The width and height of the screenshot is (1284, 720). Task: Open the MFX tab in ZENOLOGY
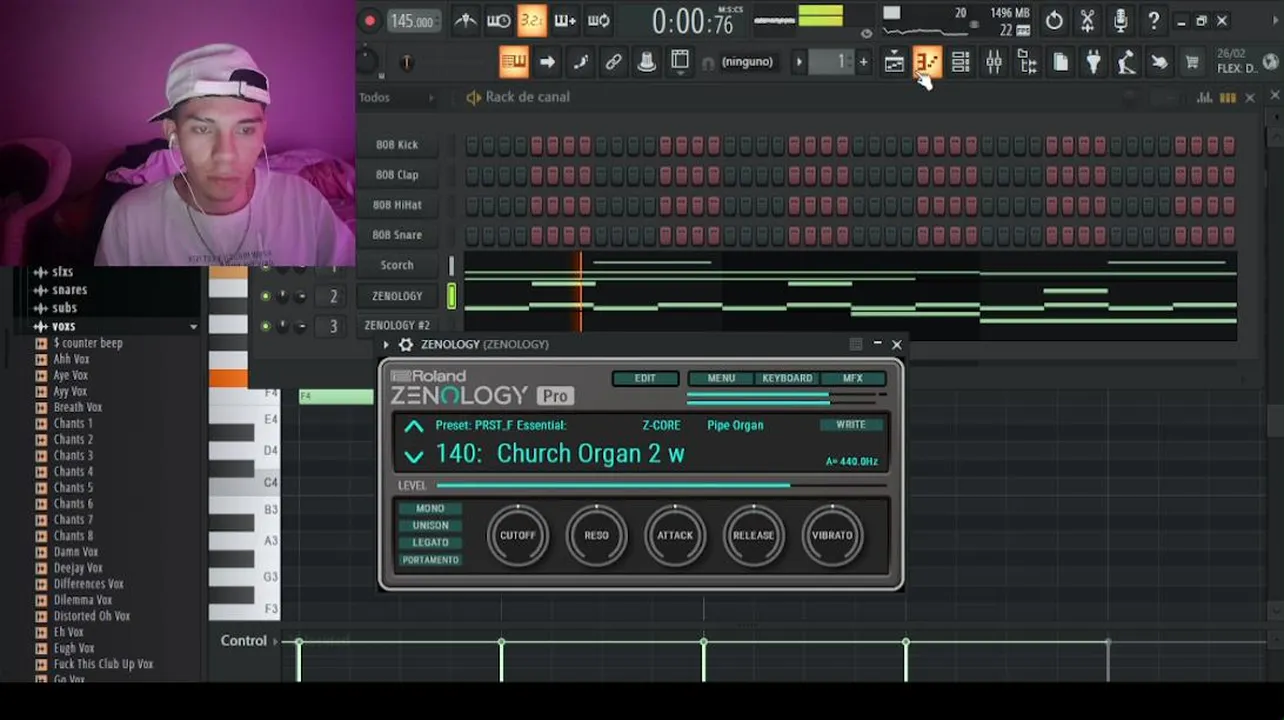click(x=853, y=378)
